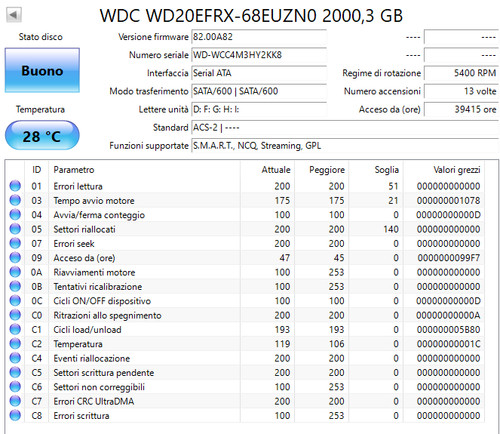
Task: Click the Modo trasferimento field SATA/600
Action: pos(259,91)
